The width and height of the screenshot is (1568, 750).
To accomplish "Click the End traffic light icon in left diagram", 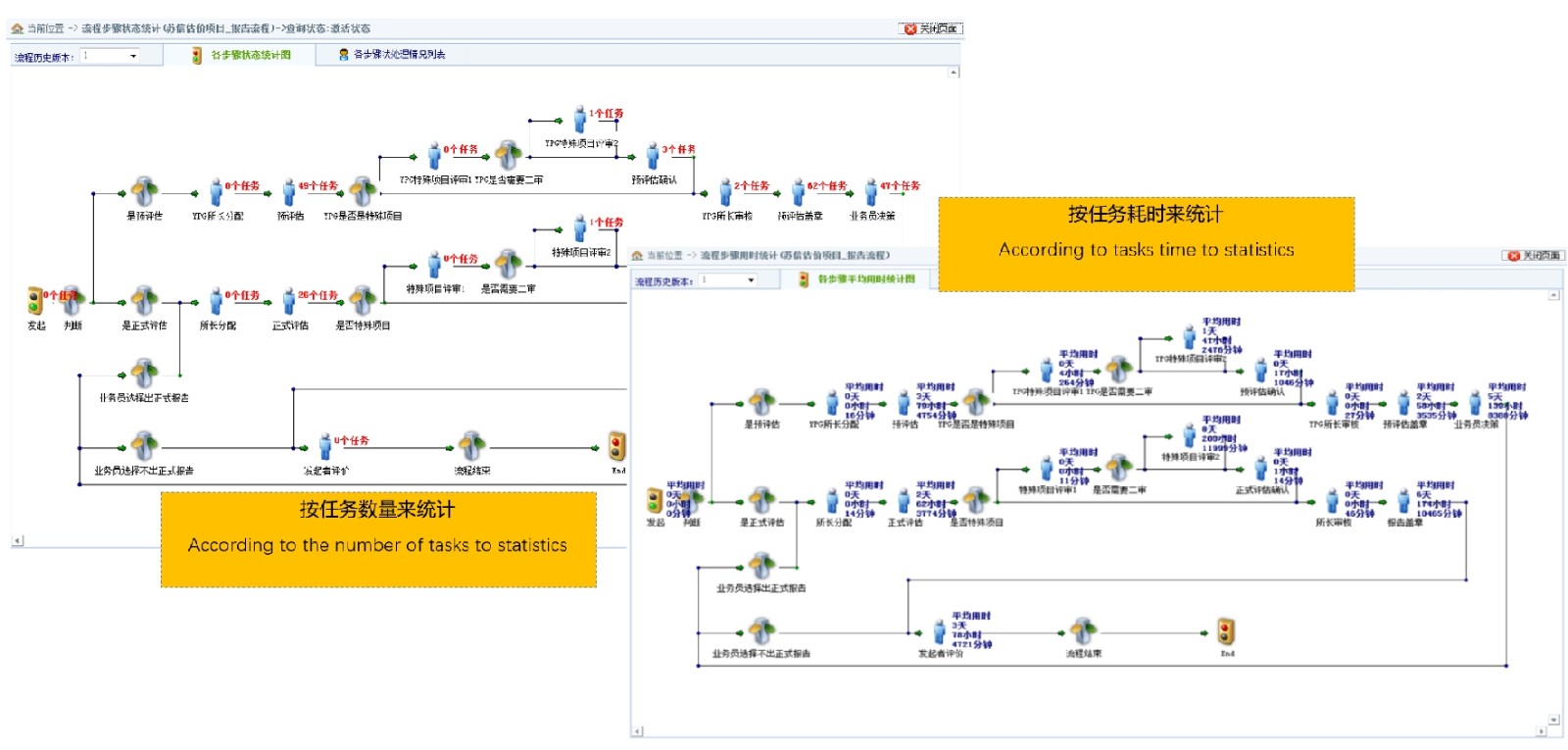I will [616, 446].
